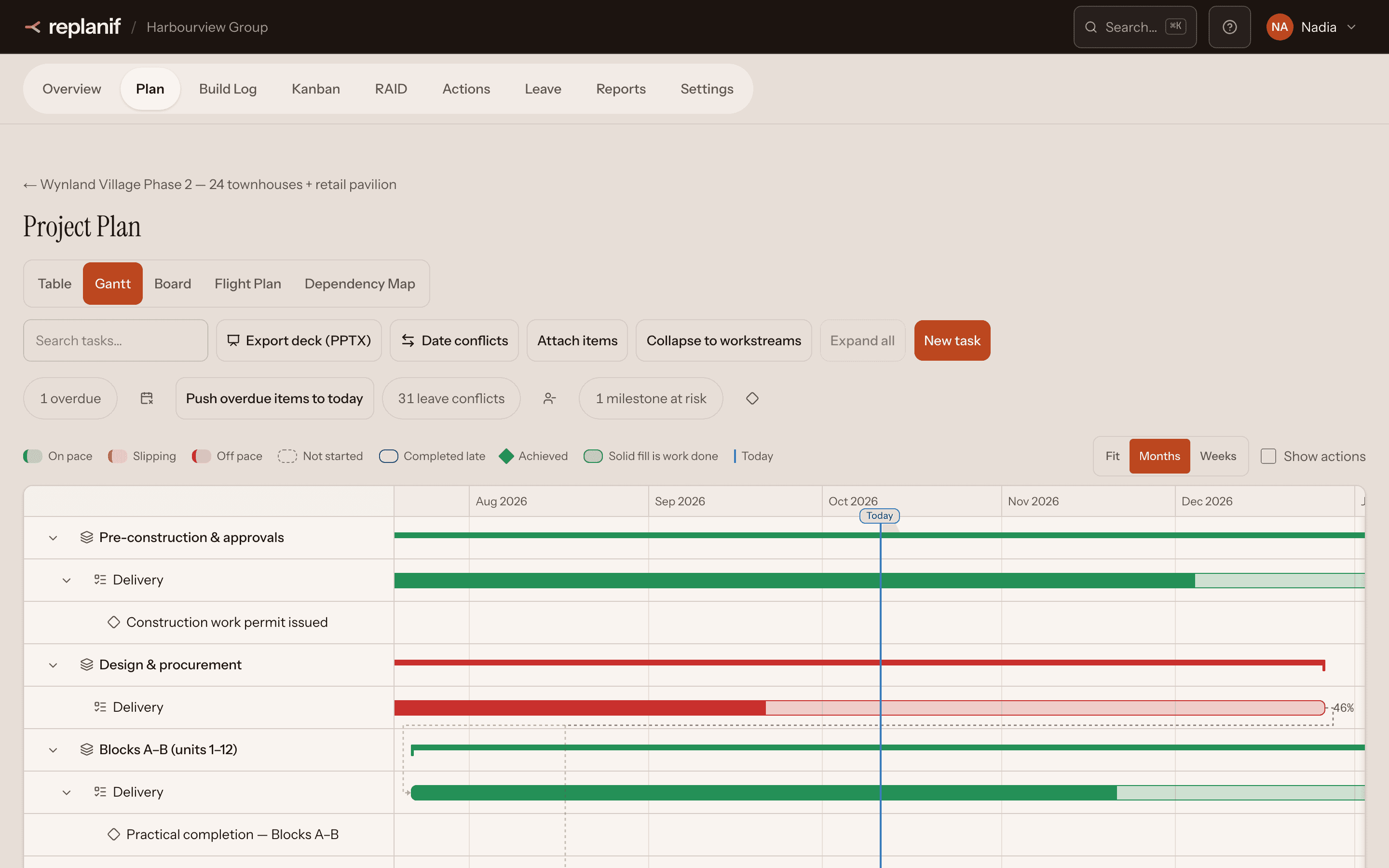Click the Date conflicts button
This screenshot has height=868, width=1389.
454,340
